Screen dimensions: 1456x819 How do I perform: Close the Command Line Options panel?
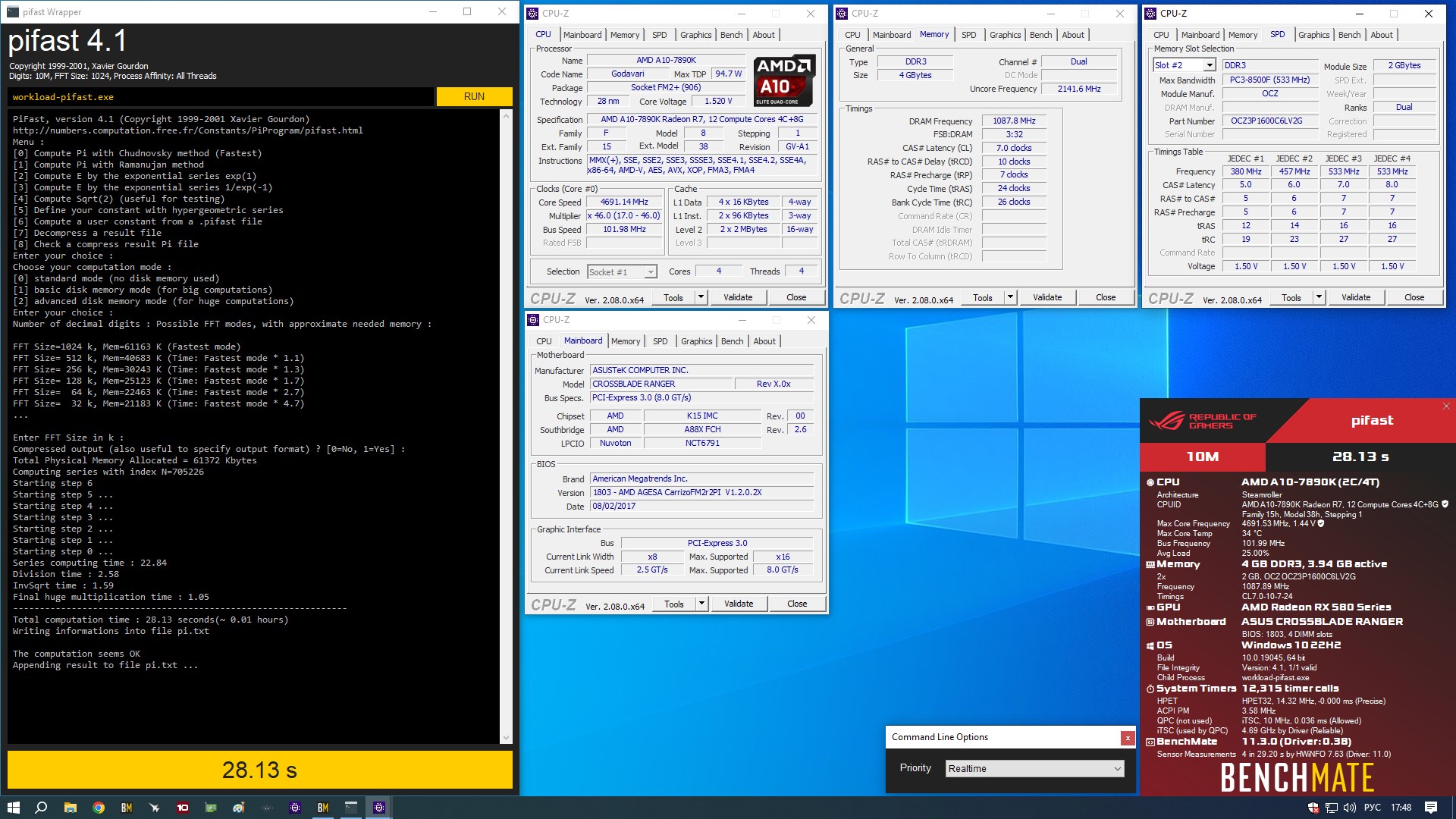pos(1128,738)
